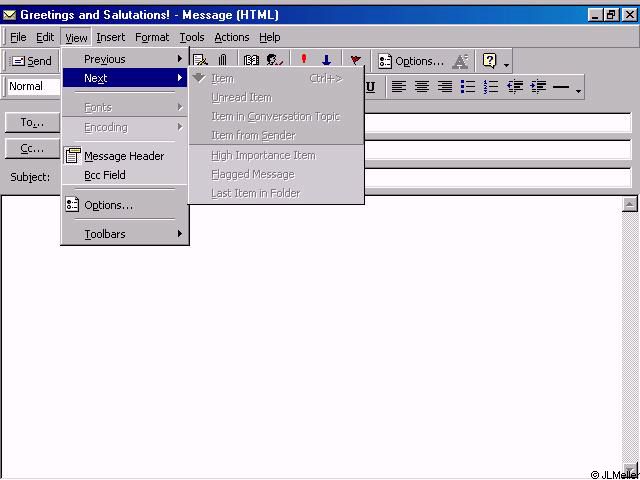The width and height of the screenshot is (640, 480).
Task: Click in the Subject field
Action: 498,178
